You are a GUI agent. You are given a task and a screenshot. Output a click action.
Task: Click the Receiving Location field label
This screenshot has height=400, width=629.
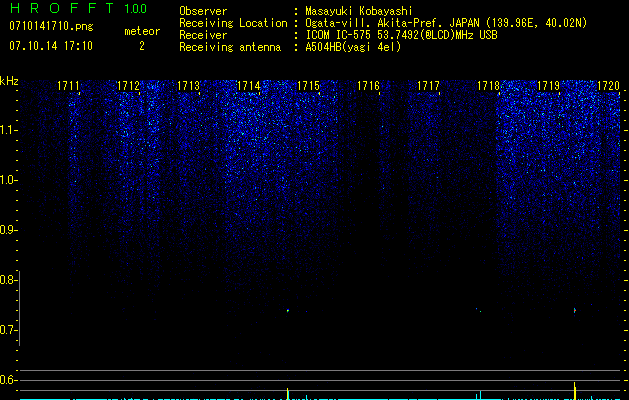[233, 23]
